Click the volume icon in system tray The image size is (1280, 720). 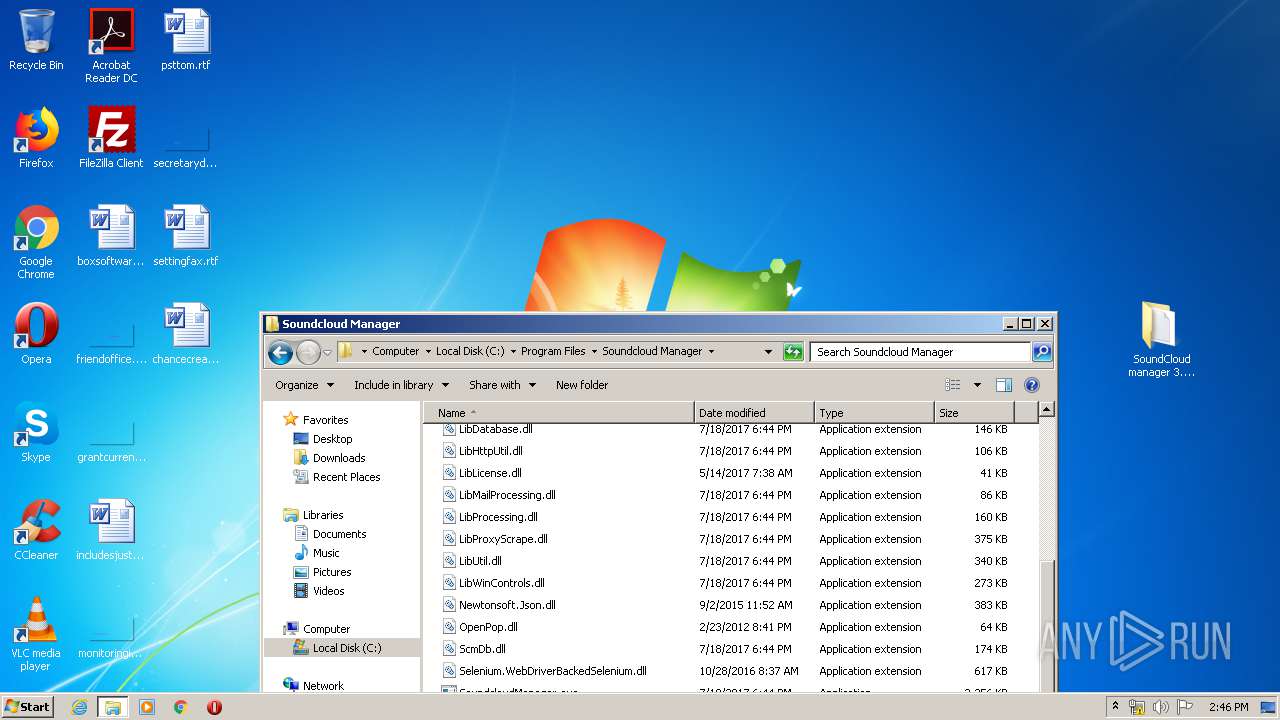click(1161, 707)
